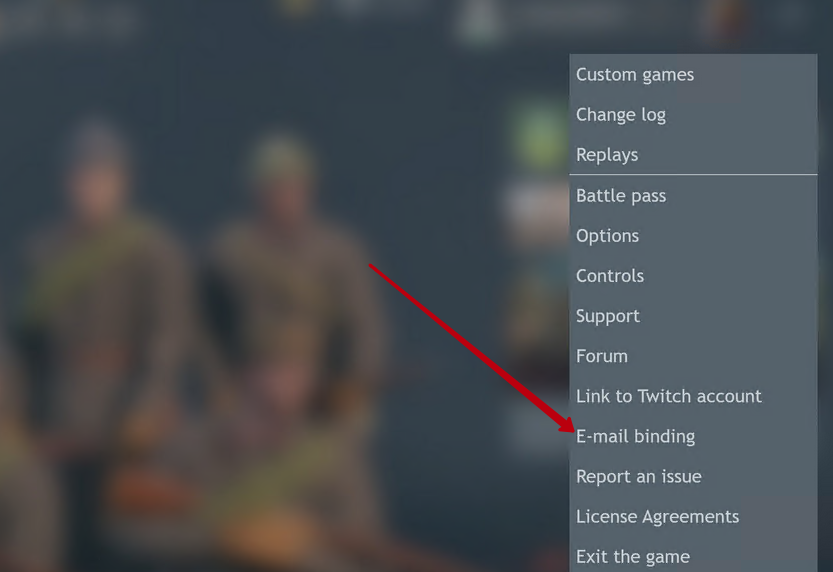Open Custom games from the menu
Image resolution: width=833 pixels, height=572 pixels.
pos(693,74)
